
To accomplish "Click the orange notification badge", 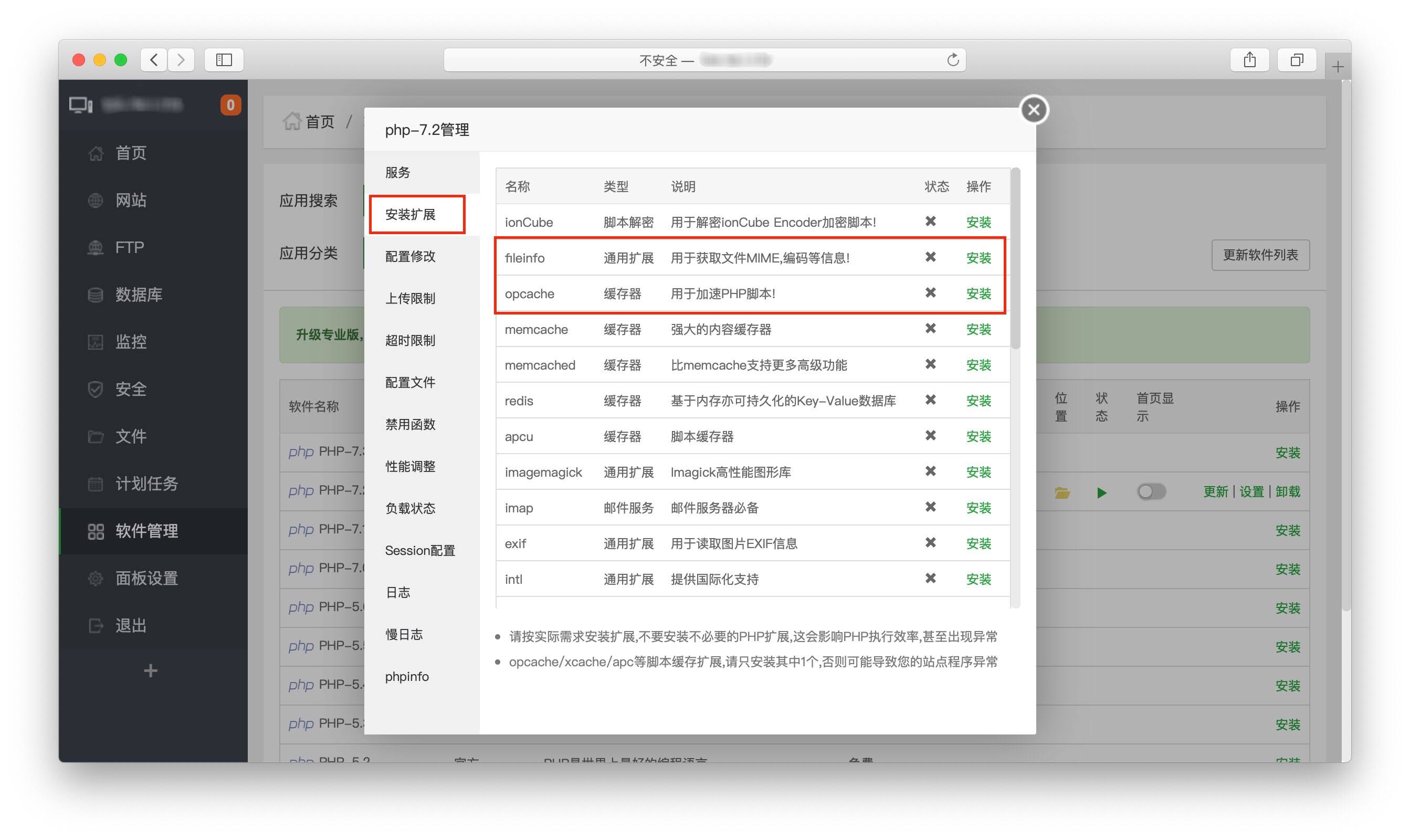I will 230,104.
